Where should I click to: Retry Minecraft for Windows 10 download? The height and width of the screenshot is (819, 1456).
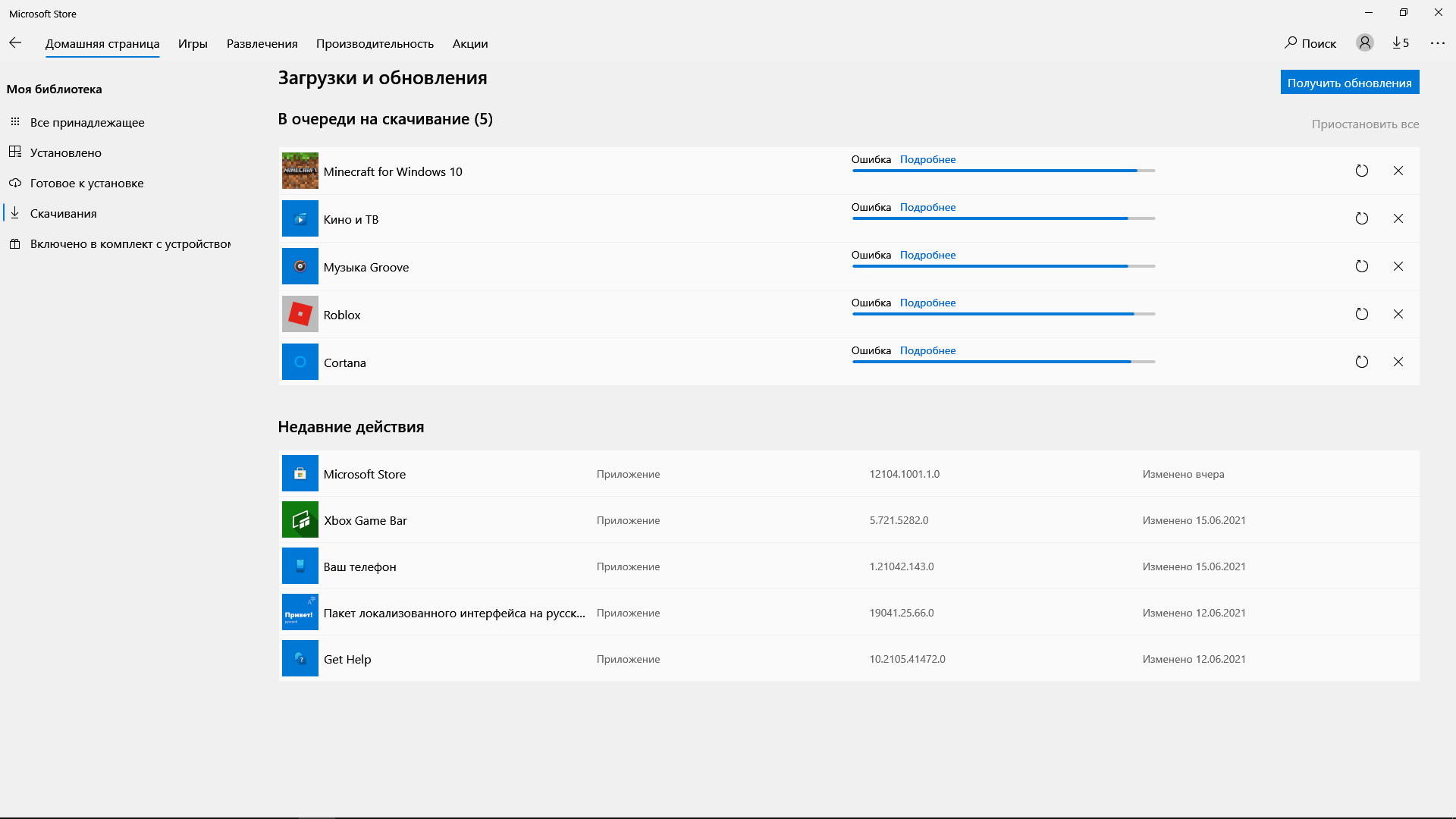pyautogui.click(x=1361, y=171)
